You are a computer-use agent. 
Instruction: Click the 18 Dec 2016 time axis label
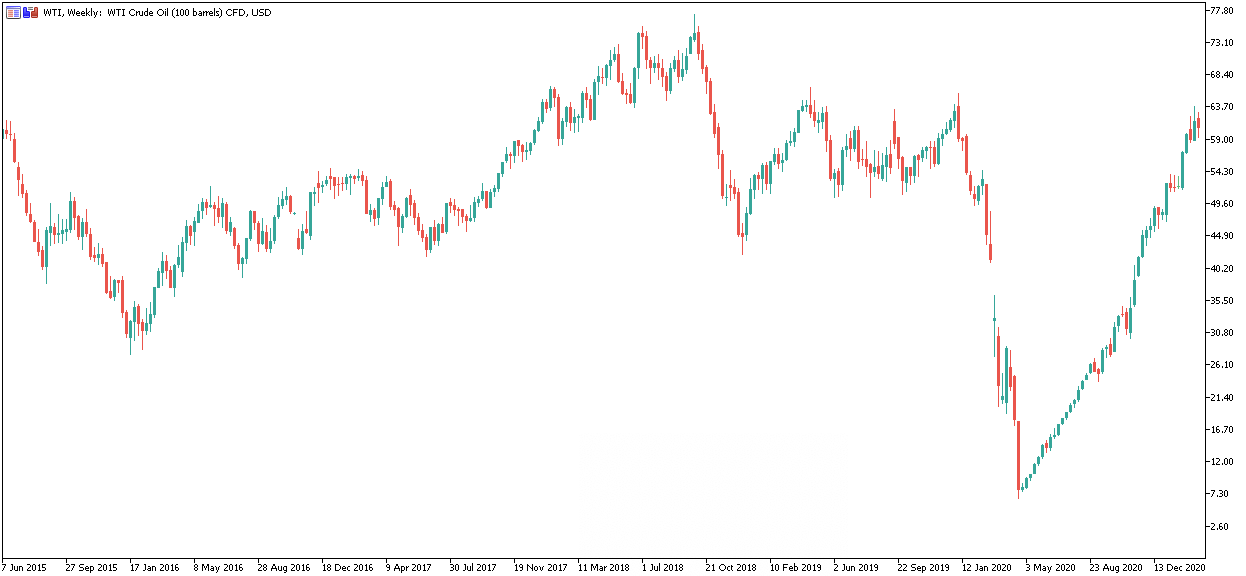(x=347, y=567)
